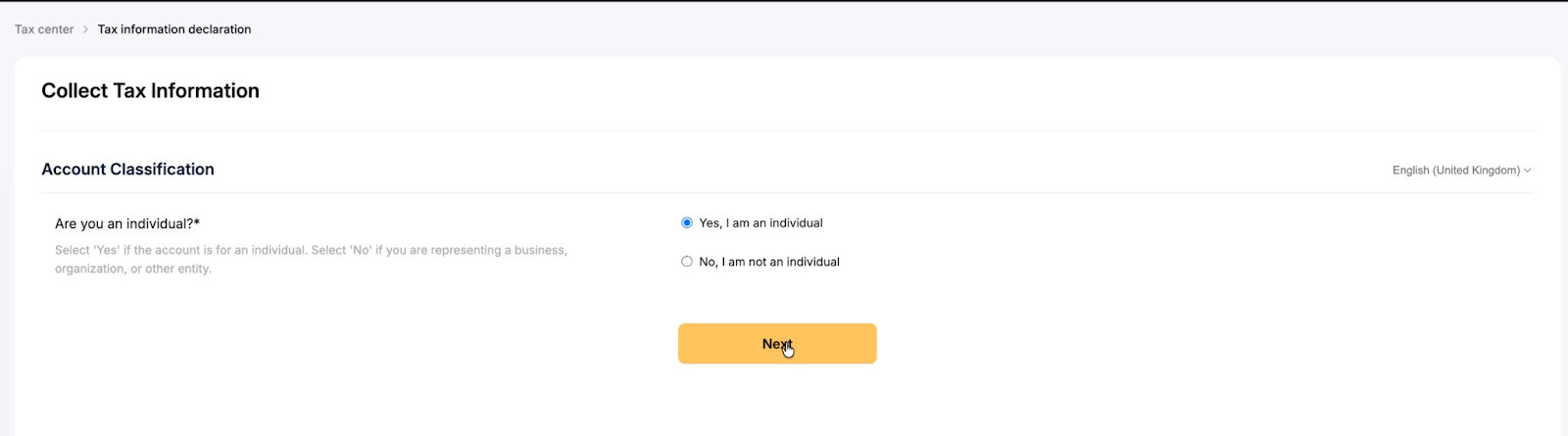Viewport: 1568px width, 436px height.
Task: Click the "Are you an individual?" question label
Action: 123,223
